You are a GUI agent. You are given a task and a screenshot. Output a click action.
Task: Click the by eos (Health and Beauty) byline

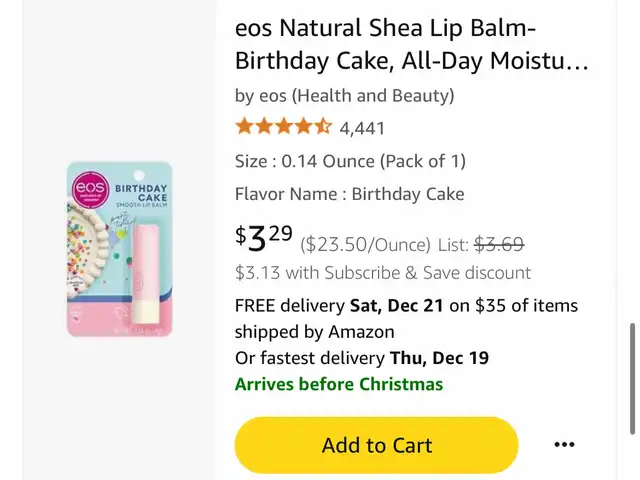[344, 96]
